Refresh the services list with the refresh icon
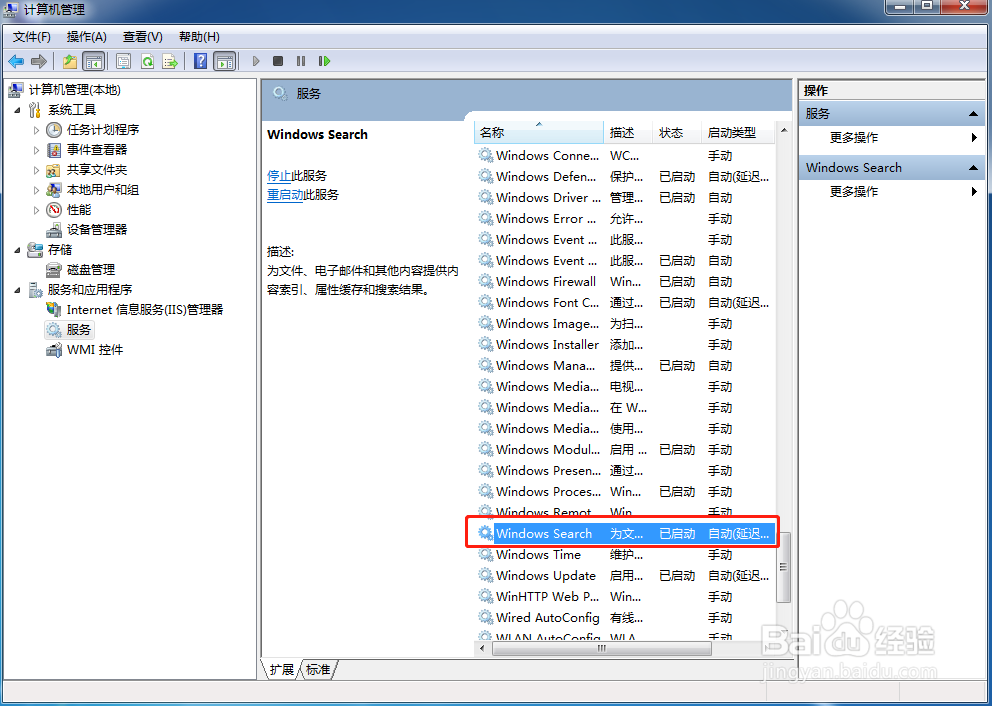992x706 pixels. [148, 61]
